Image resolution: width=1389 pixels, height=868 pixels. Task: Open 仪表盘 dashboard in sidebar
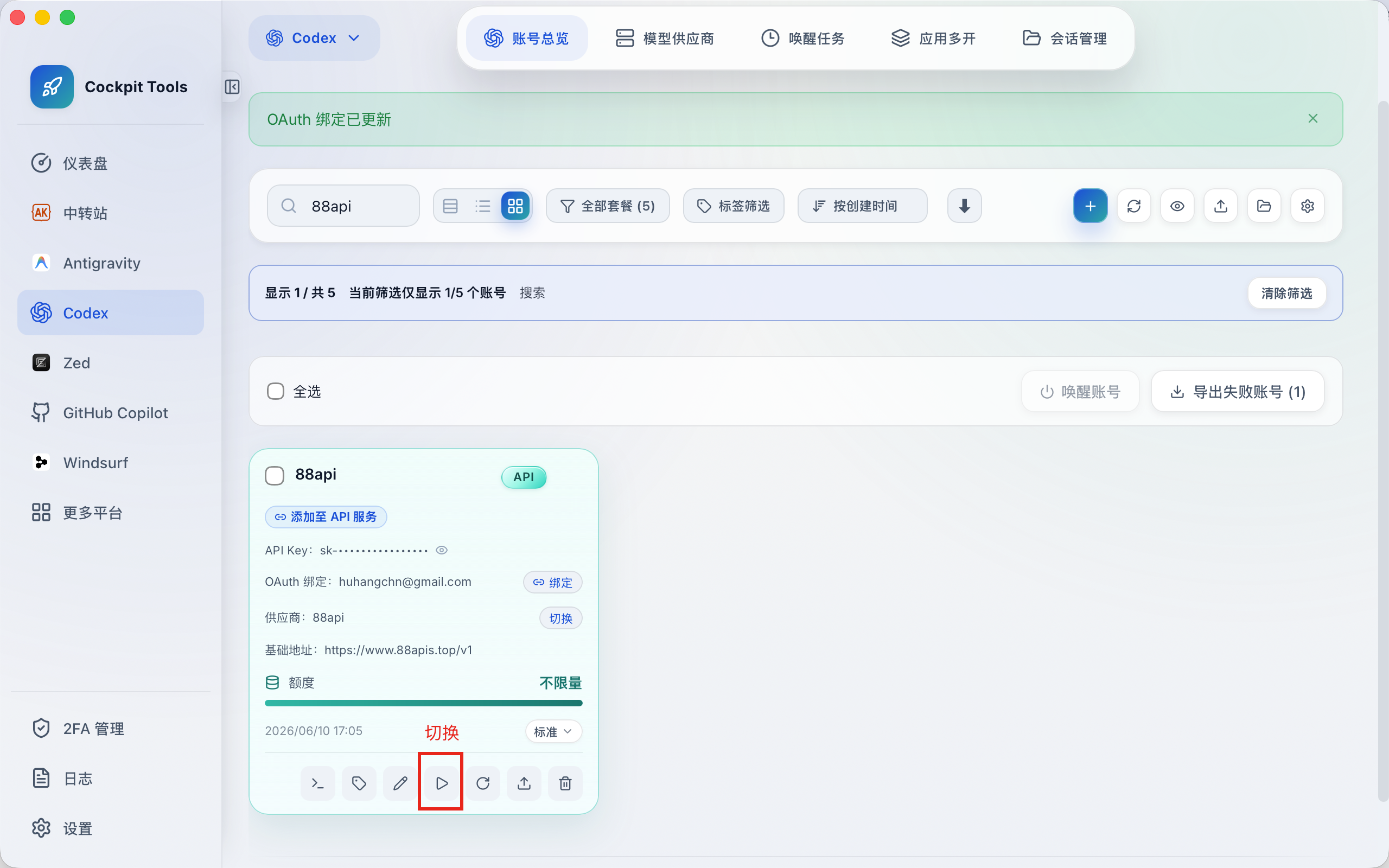click(x=111, y=163)
